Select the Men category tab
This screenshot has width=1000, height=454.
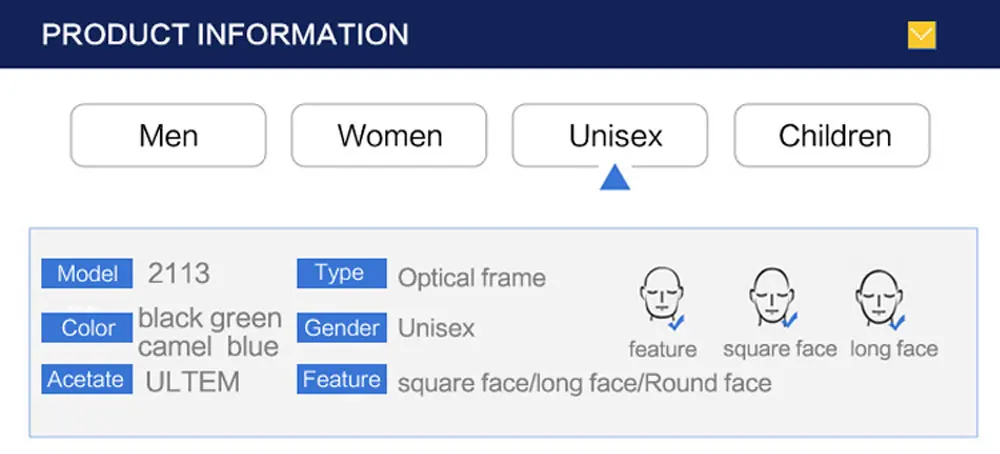coord(168,135)
